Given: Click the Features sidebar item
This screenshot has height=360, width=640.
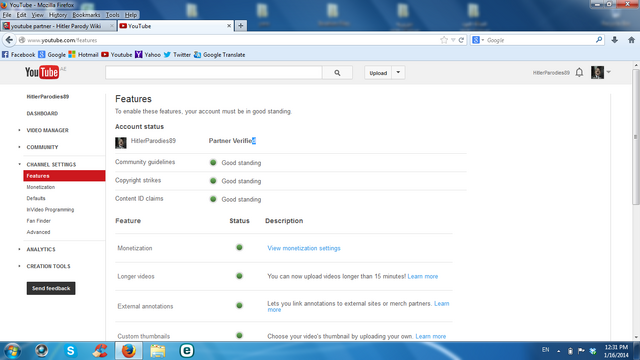Looking at the screenshot, I should pos(64,176).
